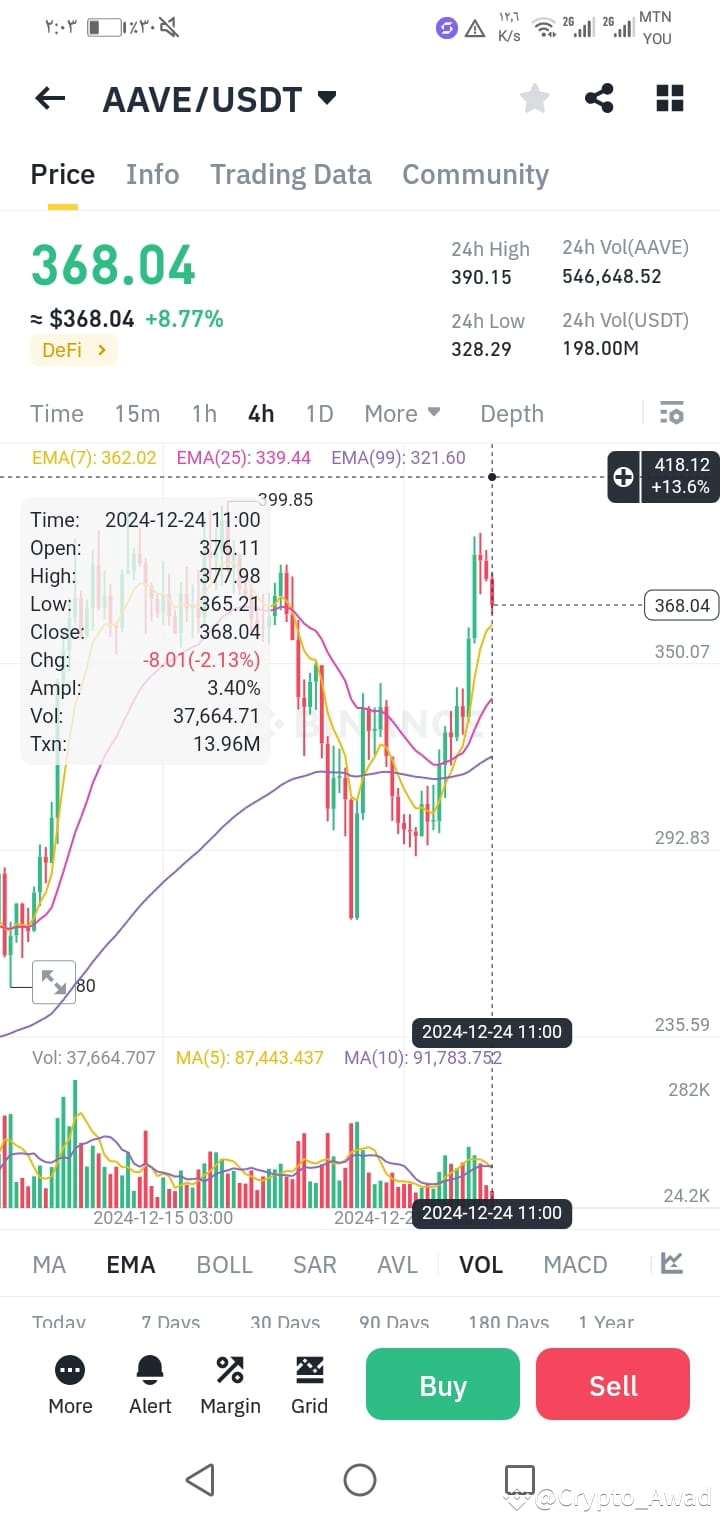Toggle the VOL indicator
Viewport: 720px width, 1520px height.
coord(481,1264)
